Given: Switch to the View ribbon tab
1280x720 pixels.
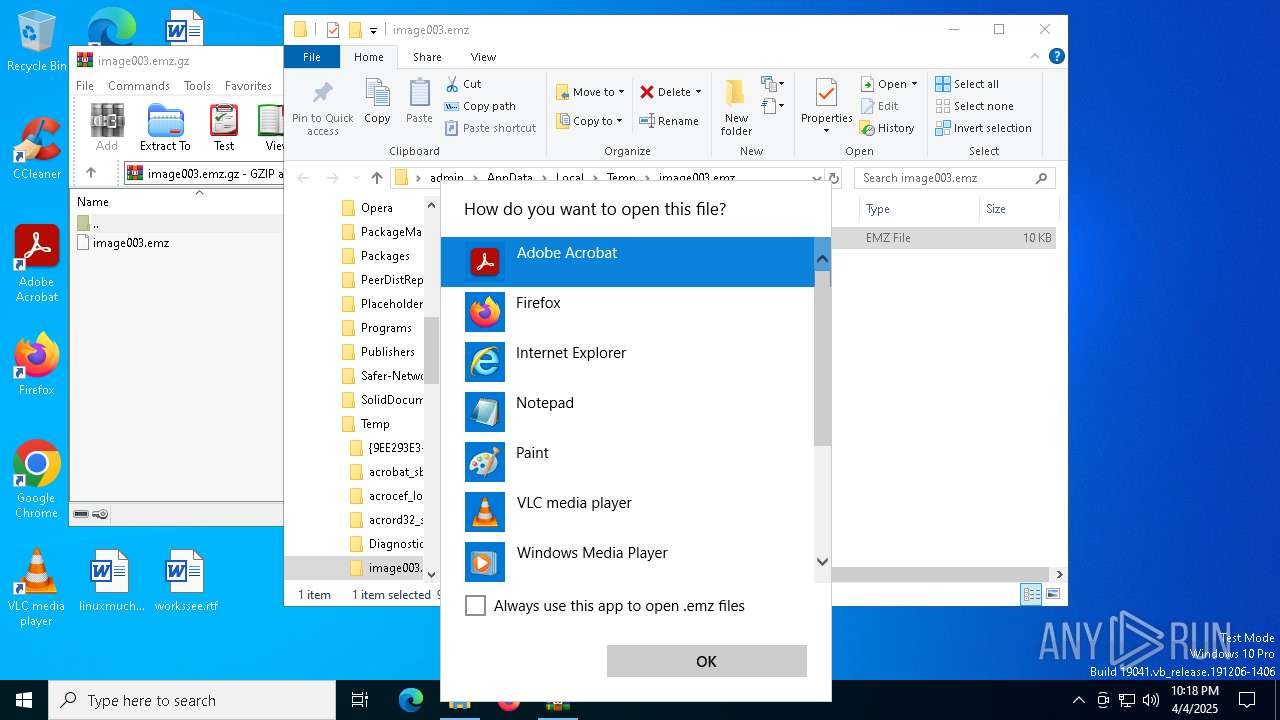Looking at the screenshot, I should point(483,57).
